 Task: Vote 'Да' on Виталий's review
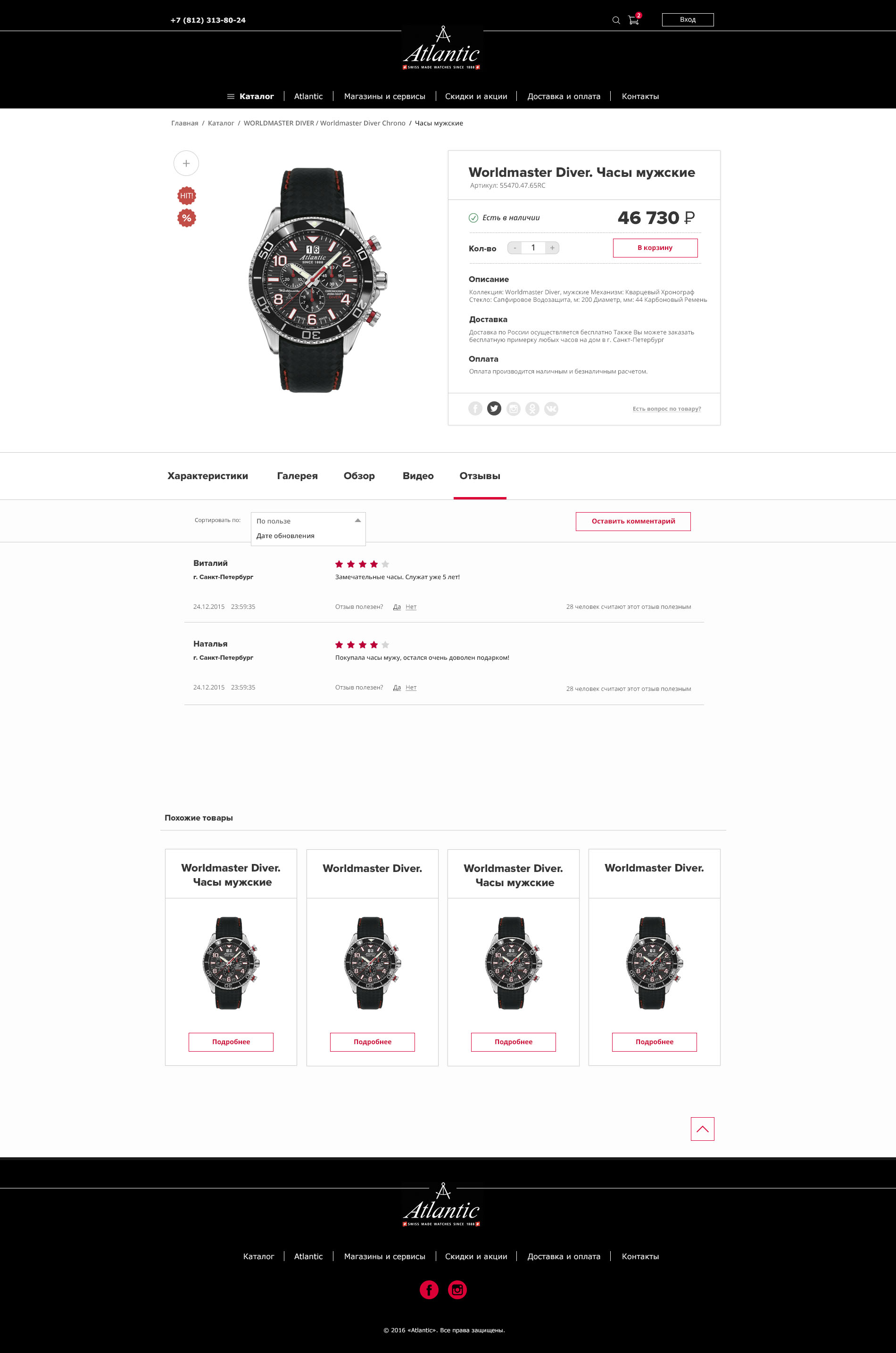click(x=397, y=607)
